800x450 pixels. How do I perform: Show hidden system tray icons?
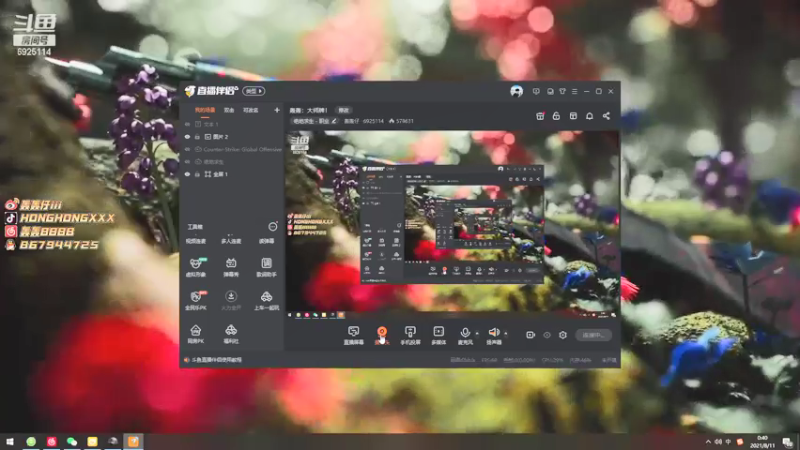coord(708,442)
